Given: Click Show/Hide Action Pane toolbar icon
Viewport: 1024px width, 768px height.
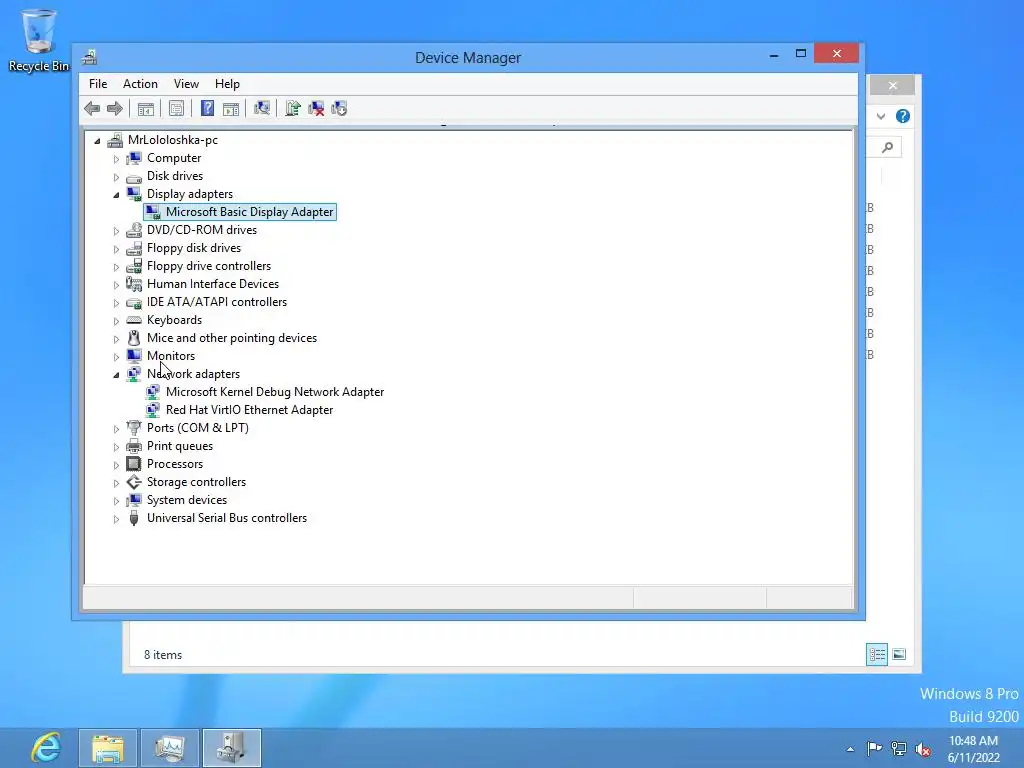Looking at the screenshot, I should (x=231, y=108).
